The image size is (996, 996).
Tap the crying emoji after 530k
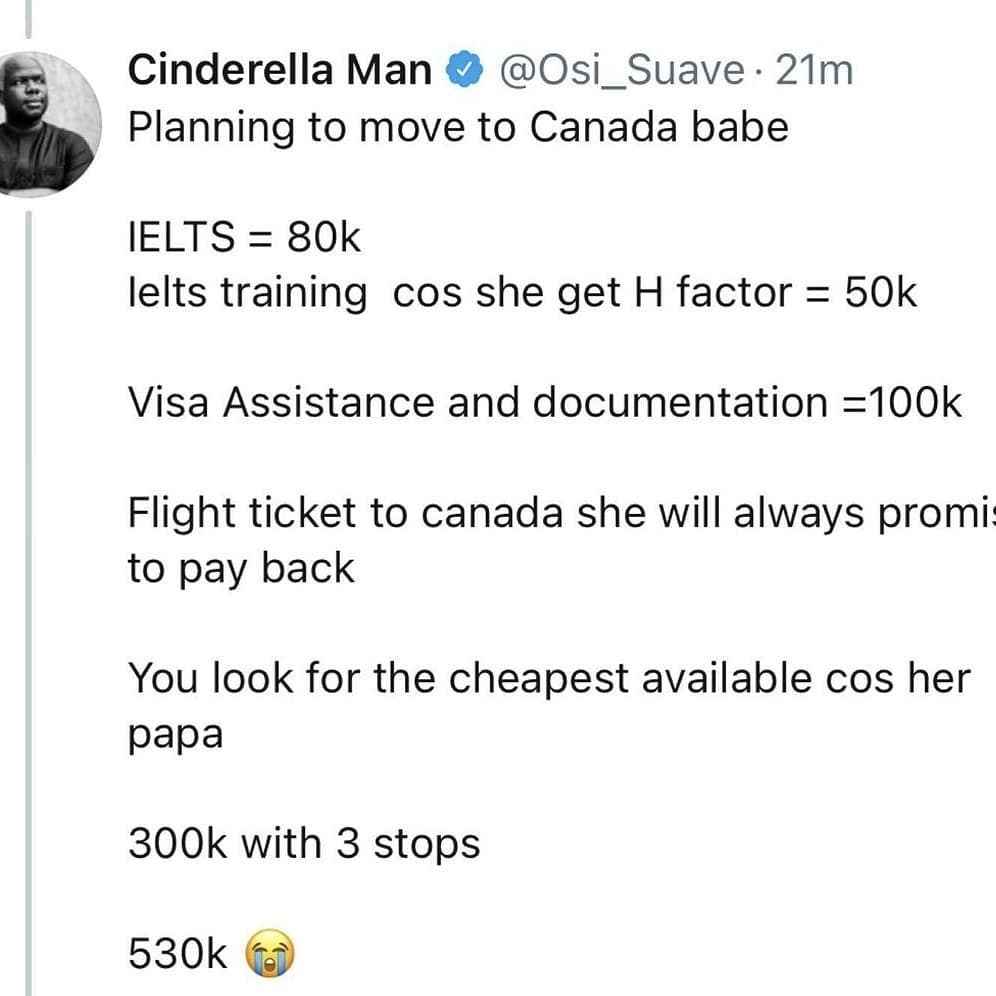click(x=270, y=952)
